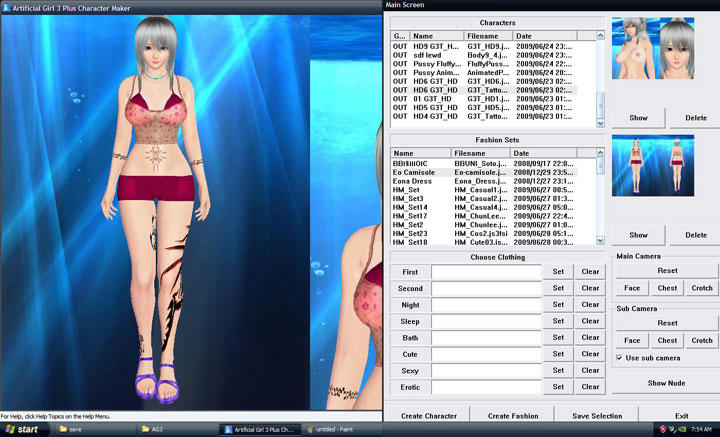This screenshot has width=720, height=437.
Task: Select the HM_Set17 fashion set
Action: [484, 216]
